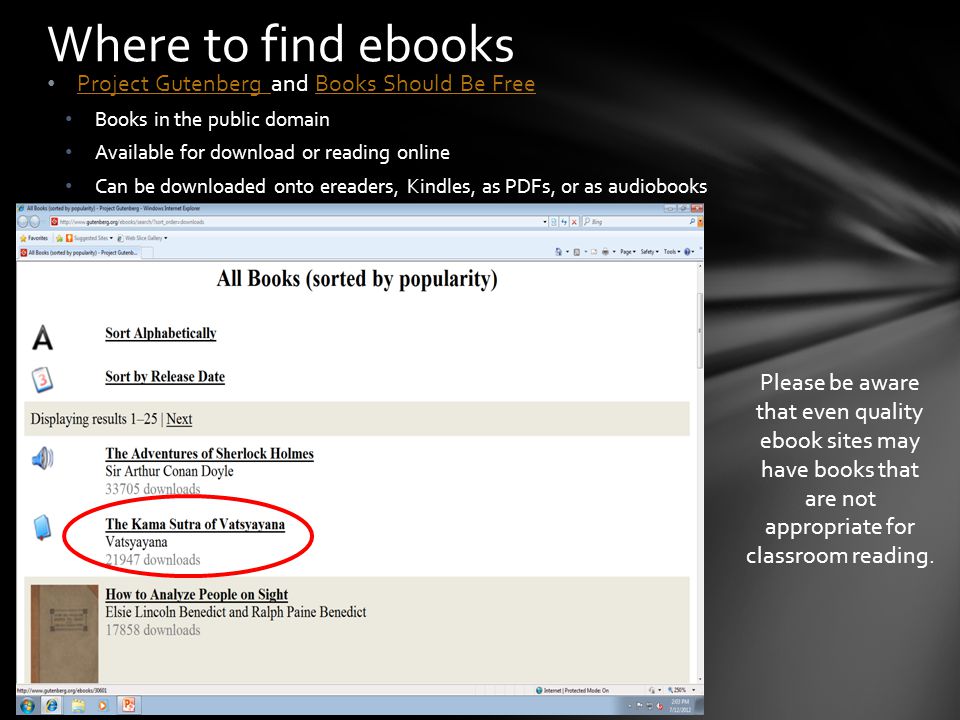This screenshot has width=960, height=720.
Task: Click the Home icon in command bar
Action: [x=558, y=252]
